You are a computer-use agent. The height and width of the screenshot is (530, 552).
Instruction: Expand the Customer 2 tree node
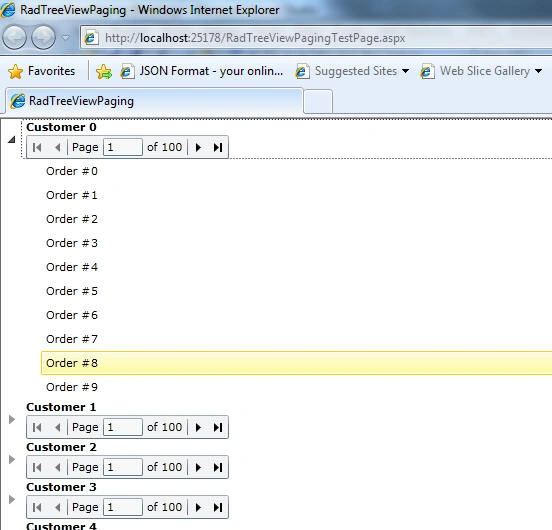12,459
